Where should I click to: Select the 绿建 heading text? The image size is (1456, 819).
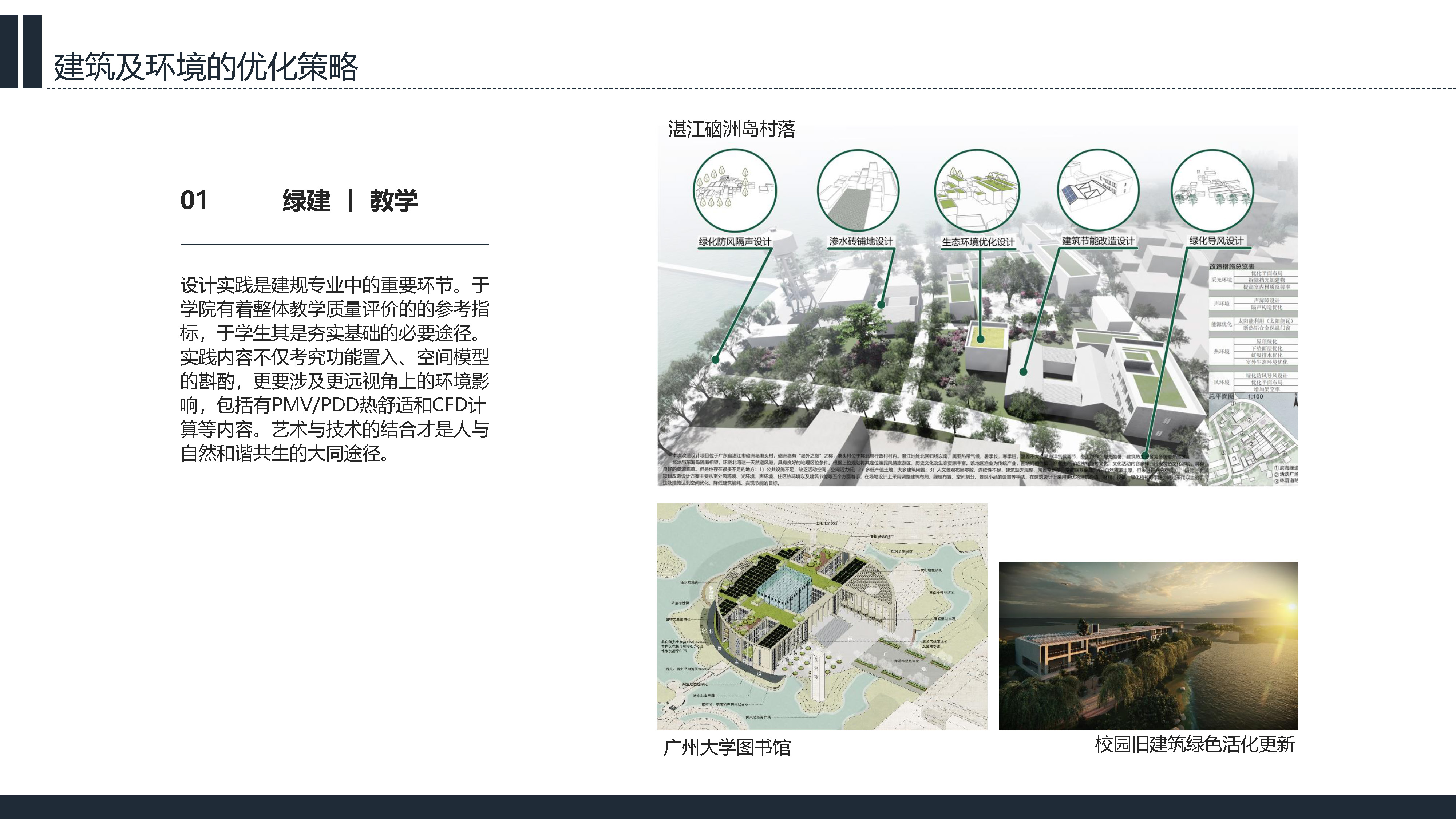[306, 201]
